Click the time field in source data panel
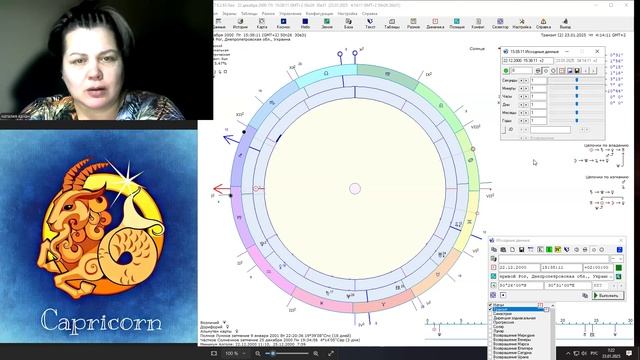 click(x=561, y=267)
